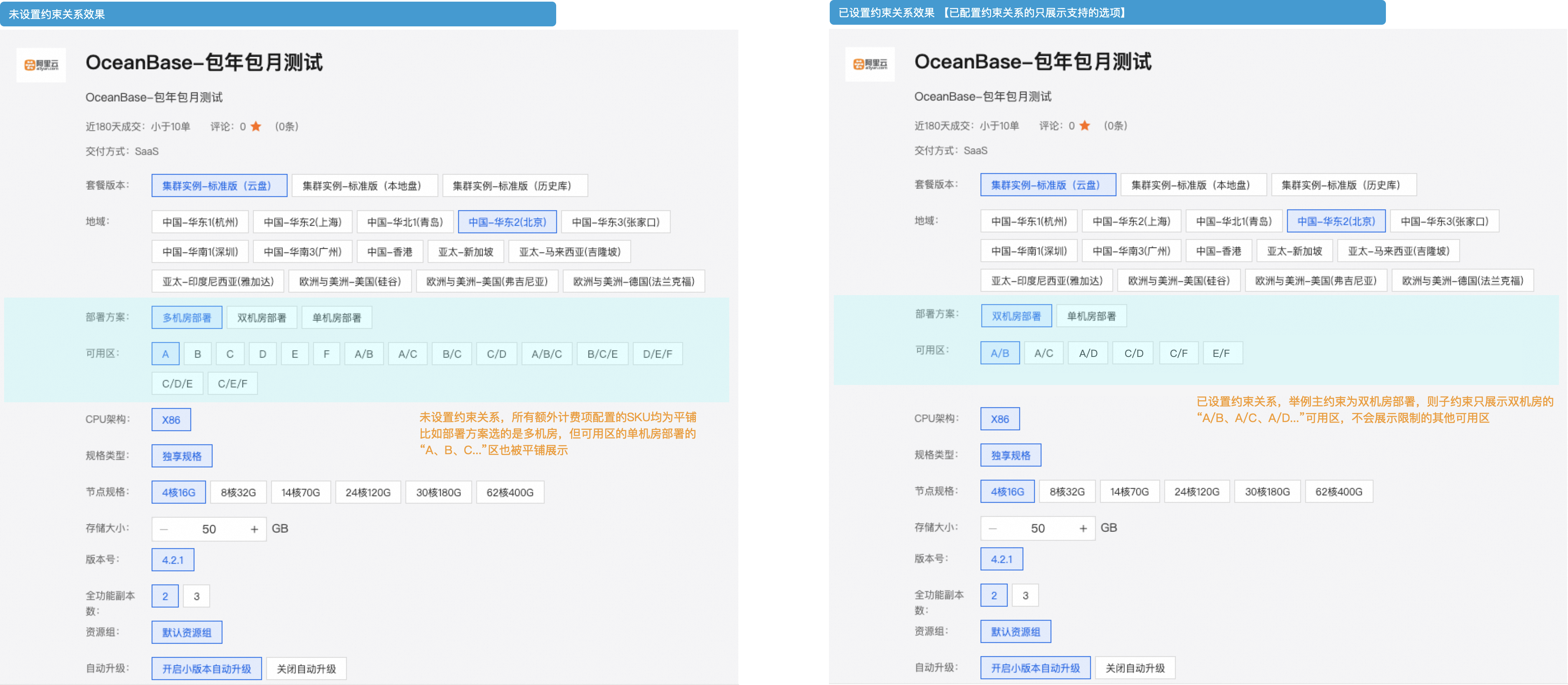1568x685 pixels.
Task: Choose 欧洲与美洲-美国(硅谷) in the right panel
Action: 1179,281
